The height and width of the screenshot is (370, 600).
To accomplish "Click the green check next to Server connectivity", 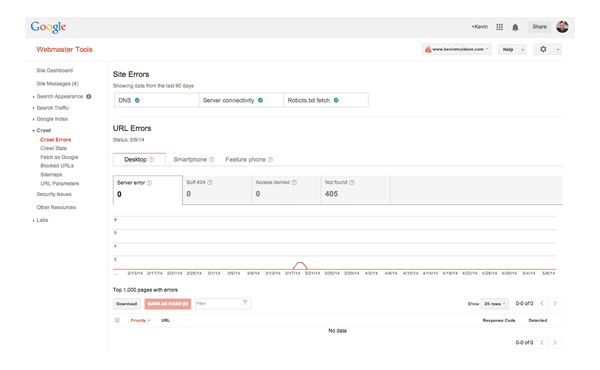I will [x=260, y=100].
